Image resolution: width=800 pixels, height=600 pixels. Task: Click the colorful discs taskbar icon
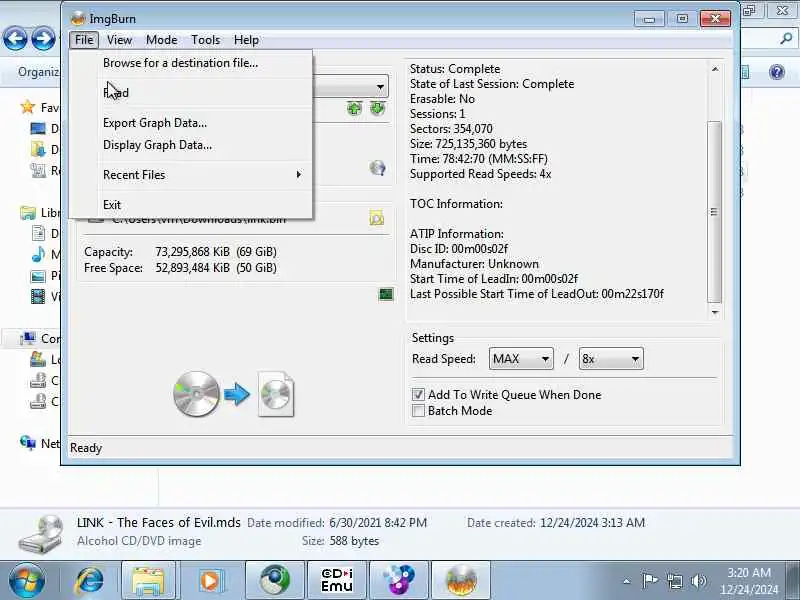tap(399, 581)
